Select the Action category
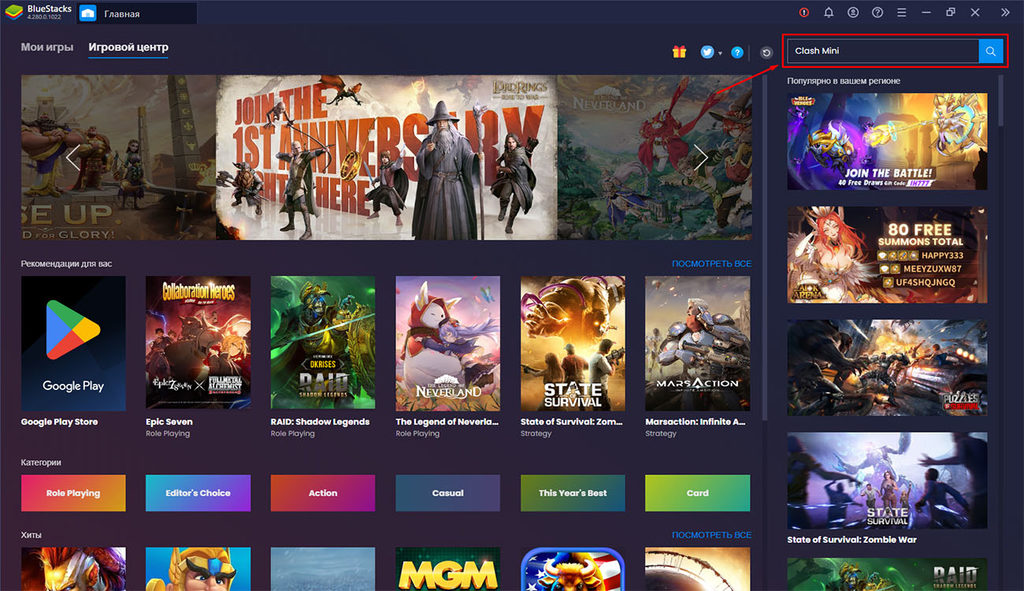Screen dimensions: 1024x591 tap(323, 493)
